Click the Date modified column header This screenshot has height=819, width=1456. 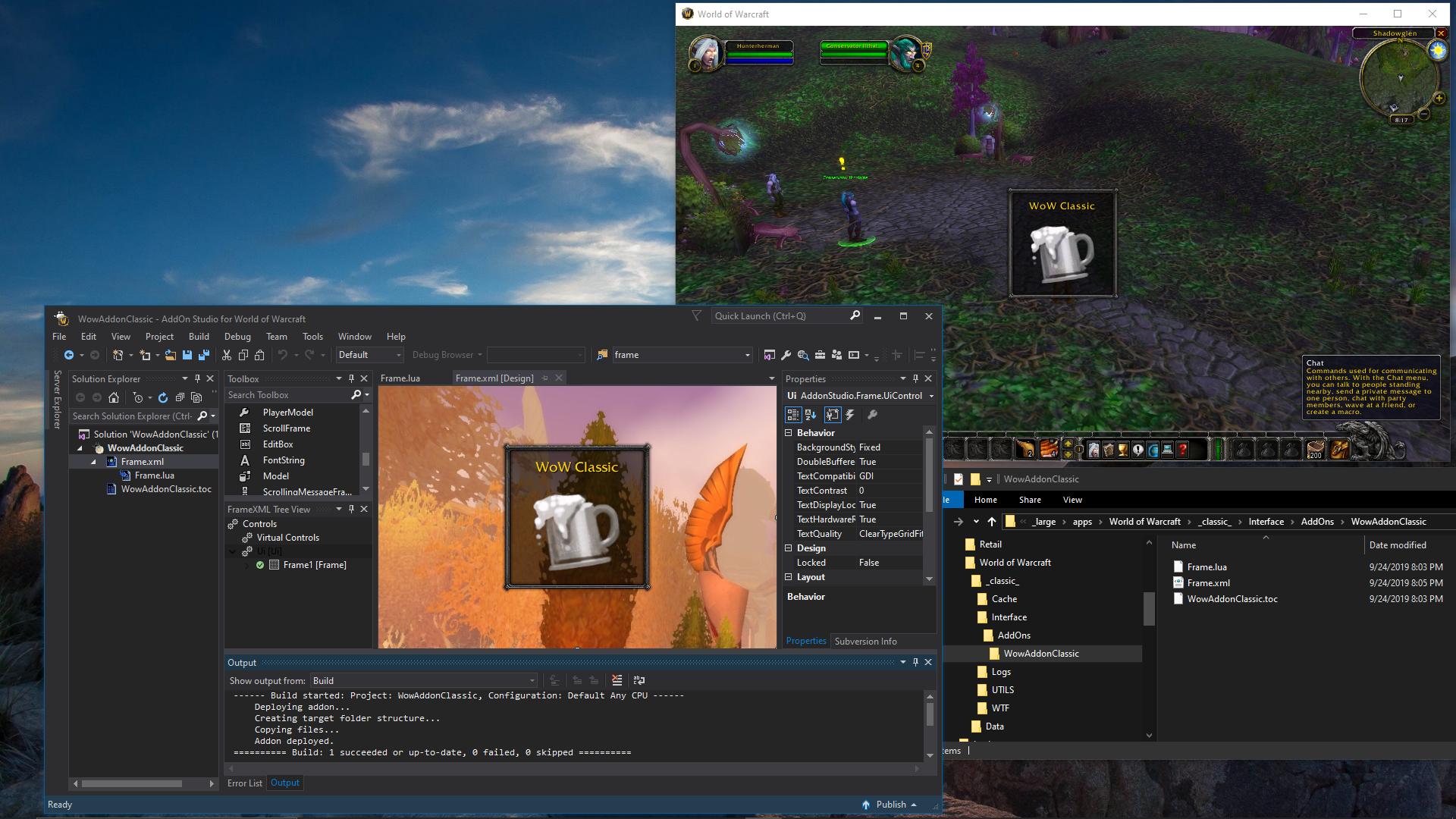1398,545
